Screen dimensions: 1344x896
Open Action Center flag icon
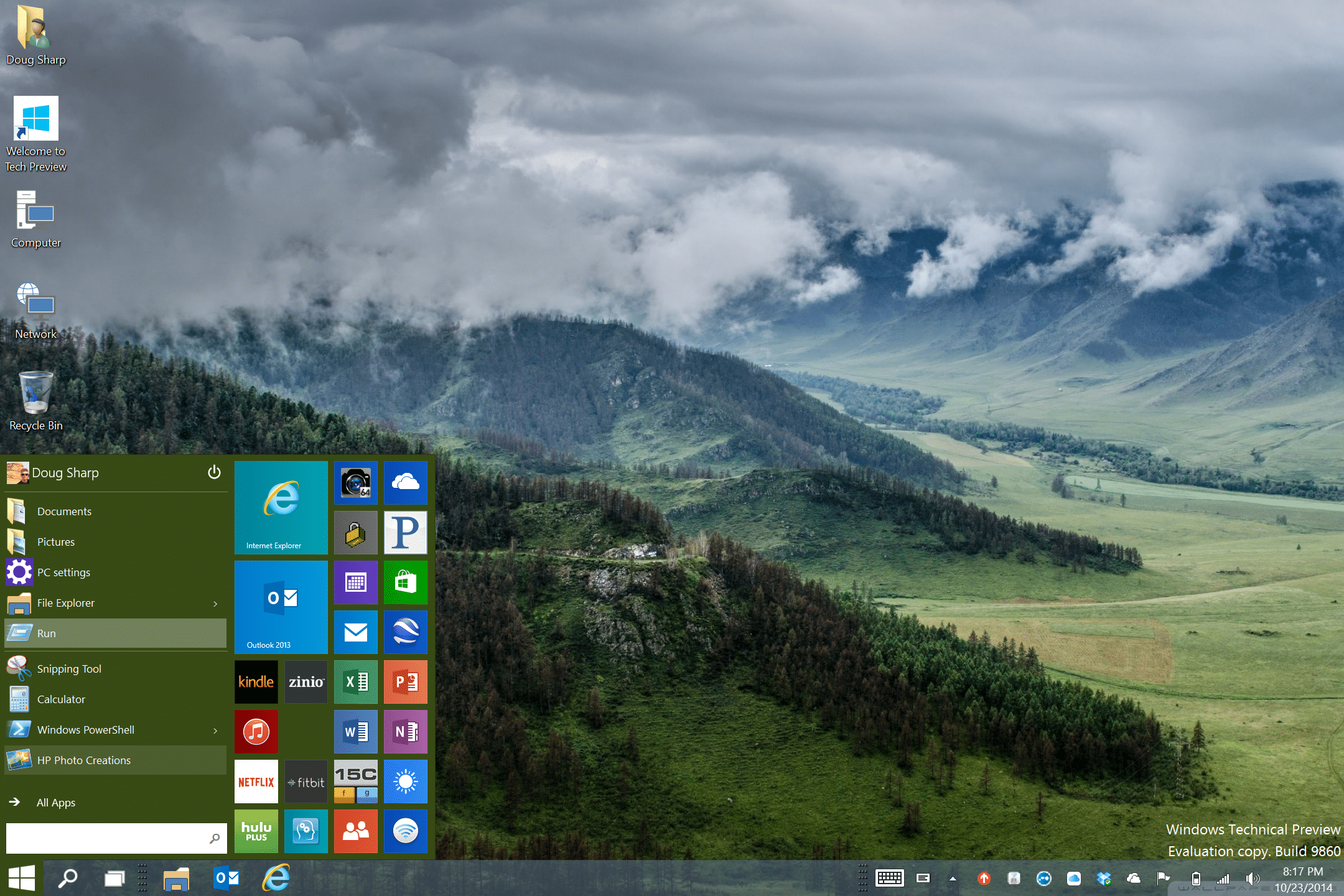pyautogui.click(x=1164, y=878)
